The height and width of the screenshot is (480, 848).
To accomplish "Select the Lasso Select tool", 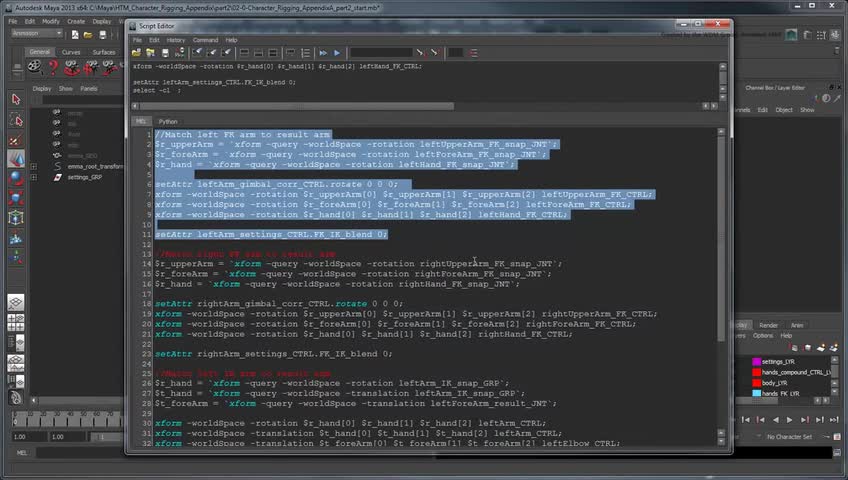I will click(16, 119).
